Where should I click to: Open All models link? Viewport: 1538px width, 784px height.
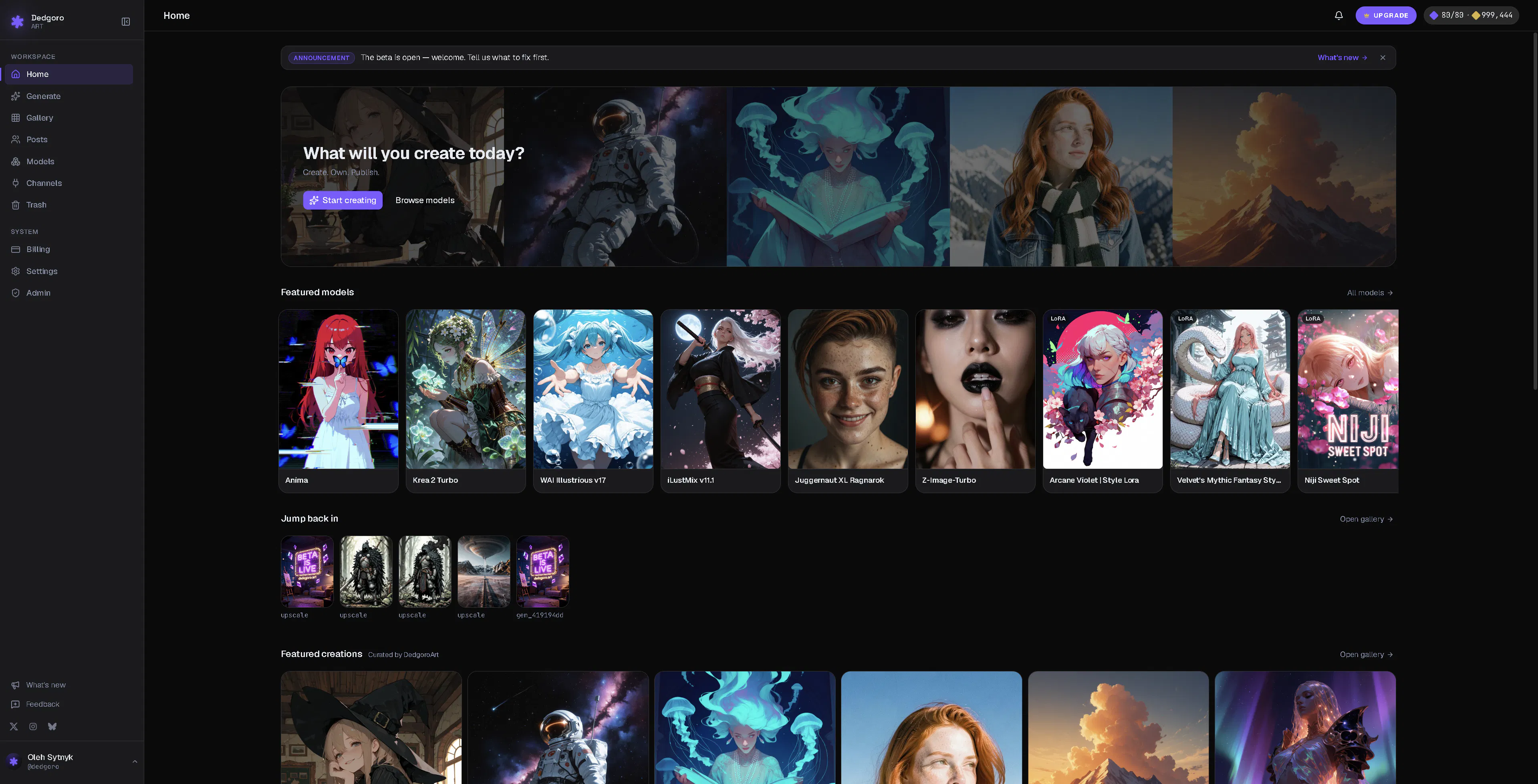coord(1370,292)
